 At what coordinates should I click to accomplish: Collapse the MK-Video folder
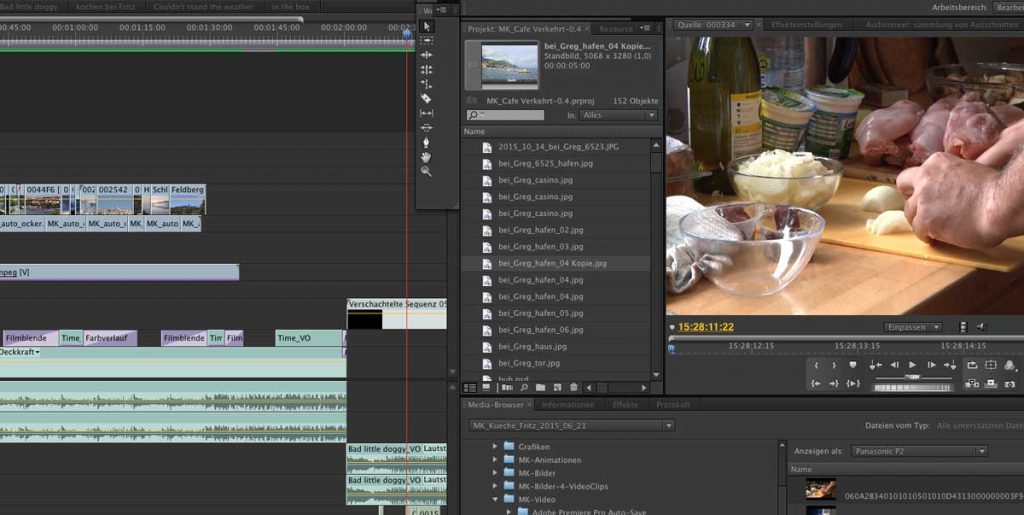pyautogui.click(x=494, y=499)
